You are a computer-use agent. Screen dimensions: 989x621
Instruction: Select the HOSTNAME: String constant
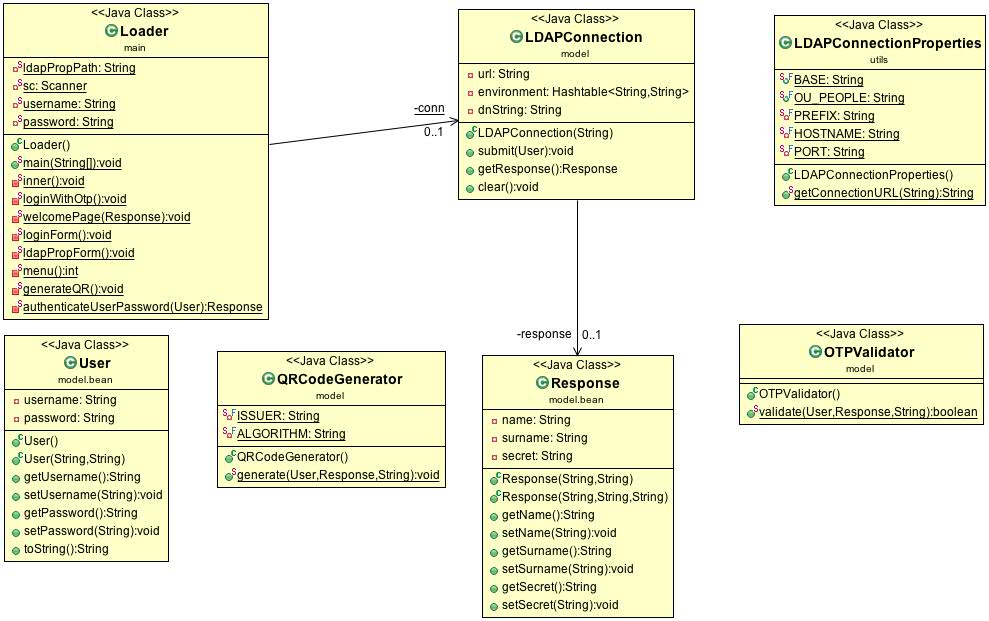[846, 134]
